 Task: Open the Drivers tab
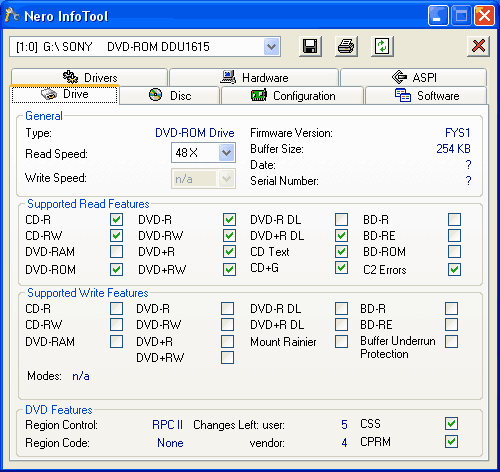pyautogui.click(x=89, y=77)
